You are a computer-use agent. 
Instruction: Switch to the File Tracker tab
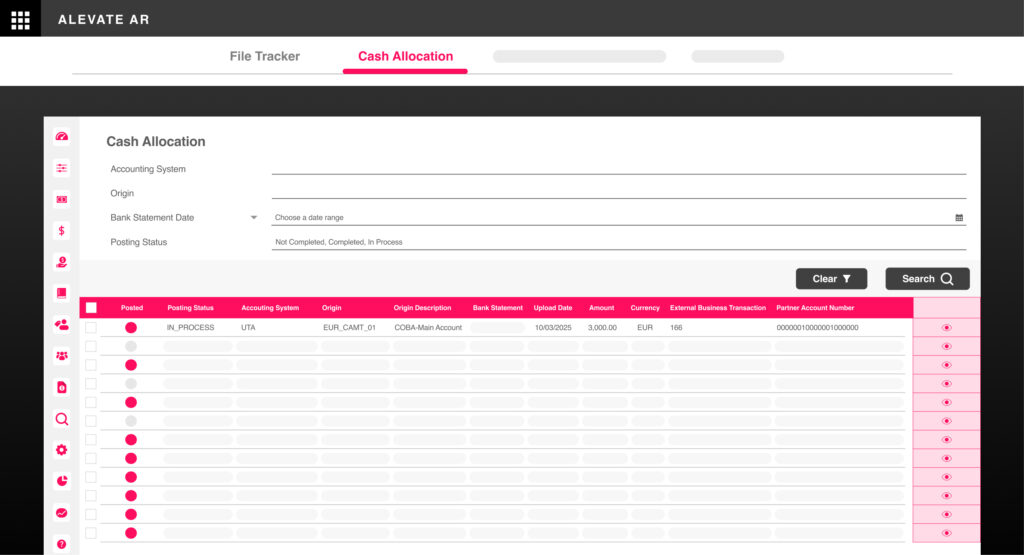[x=265, y=57]
